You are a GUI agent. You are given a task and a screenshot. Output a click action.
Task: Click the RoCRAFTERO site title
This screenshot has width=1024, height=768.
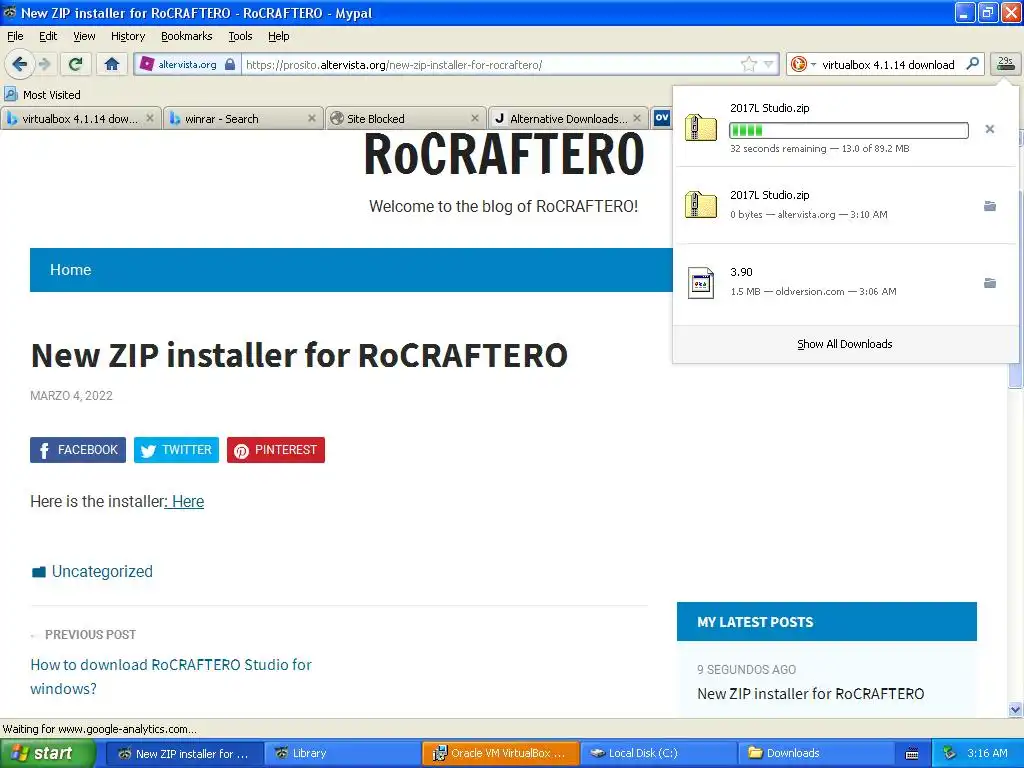pyautogui.click(x=504, y=155)
